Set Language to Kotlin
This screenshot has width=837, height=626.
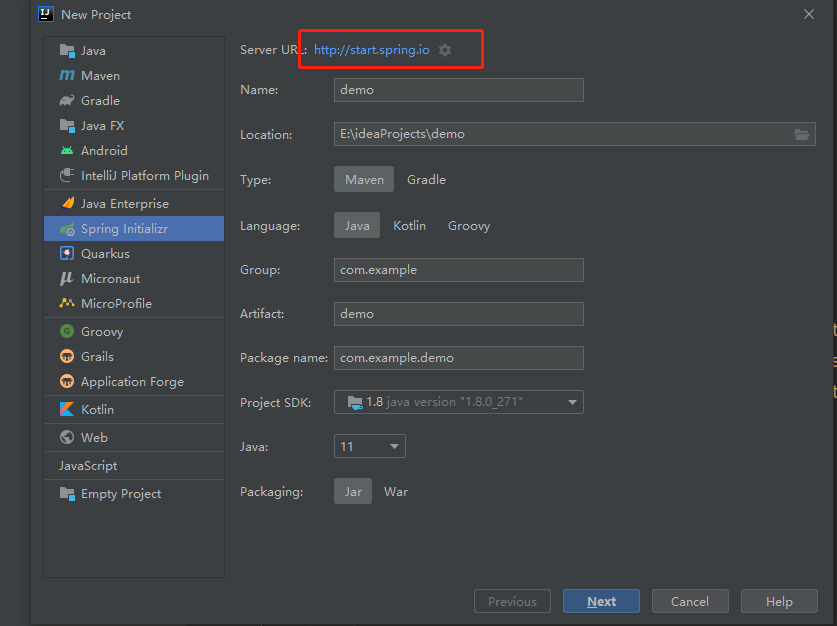[409, 225]
